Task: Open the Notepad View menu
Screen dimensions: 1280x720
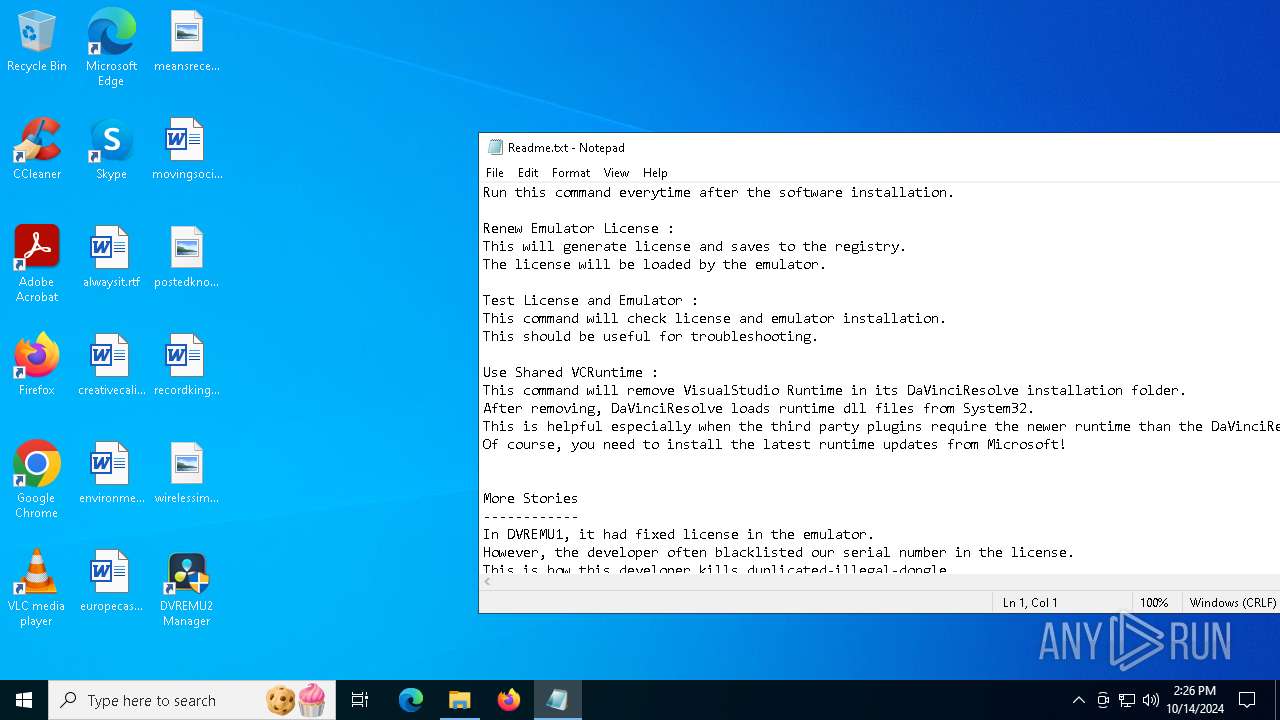Action: click(x=616, y=173)
